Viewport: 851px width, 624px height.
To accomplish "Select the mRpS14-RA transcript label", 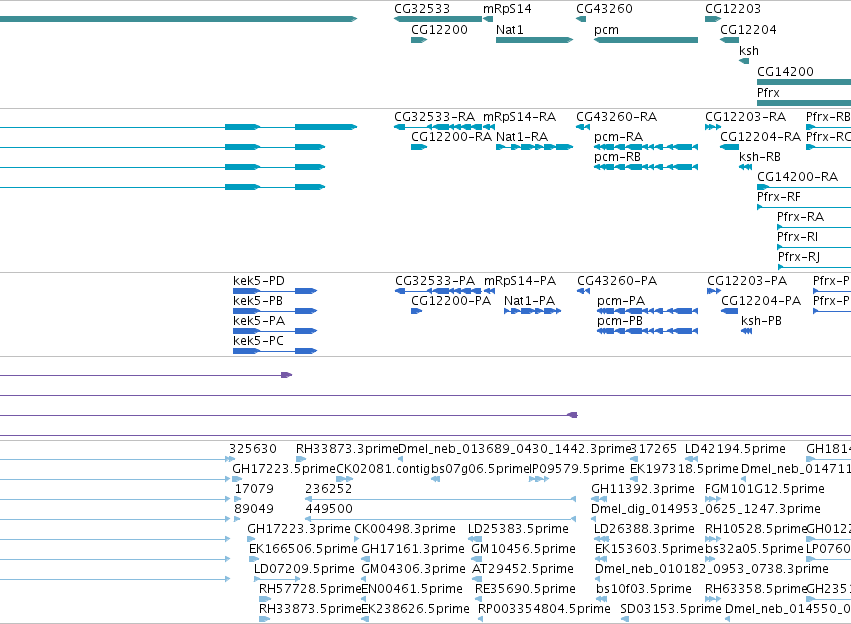I will (519, 117).
